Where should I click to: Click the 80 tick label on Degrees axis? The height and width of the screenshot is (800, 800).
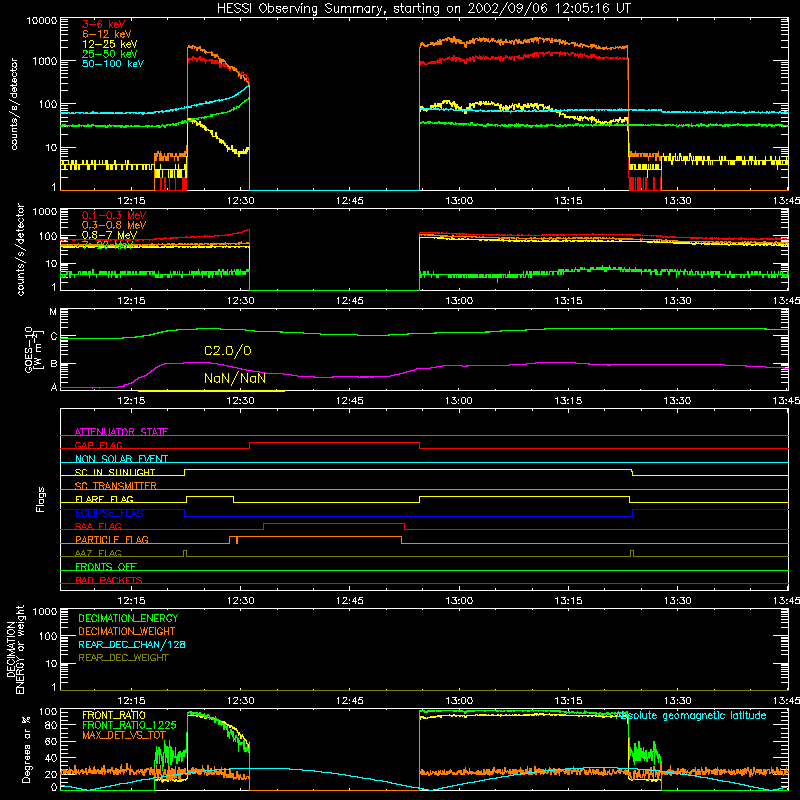pyautogui.click(x=51, y=725)
